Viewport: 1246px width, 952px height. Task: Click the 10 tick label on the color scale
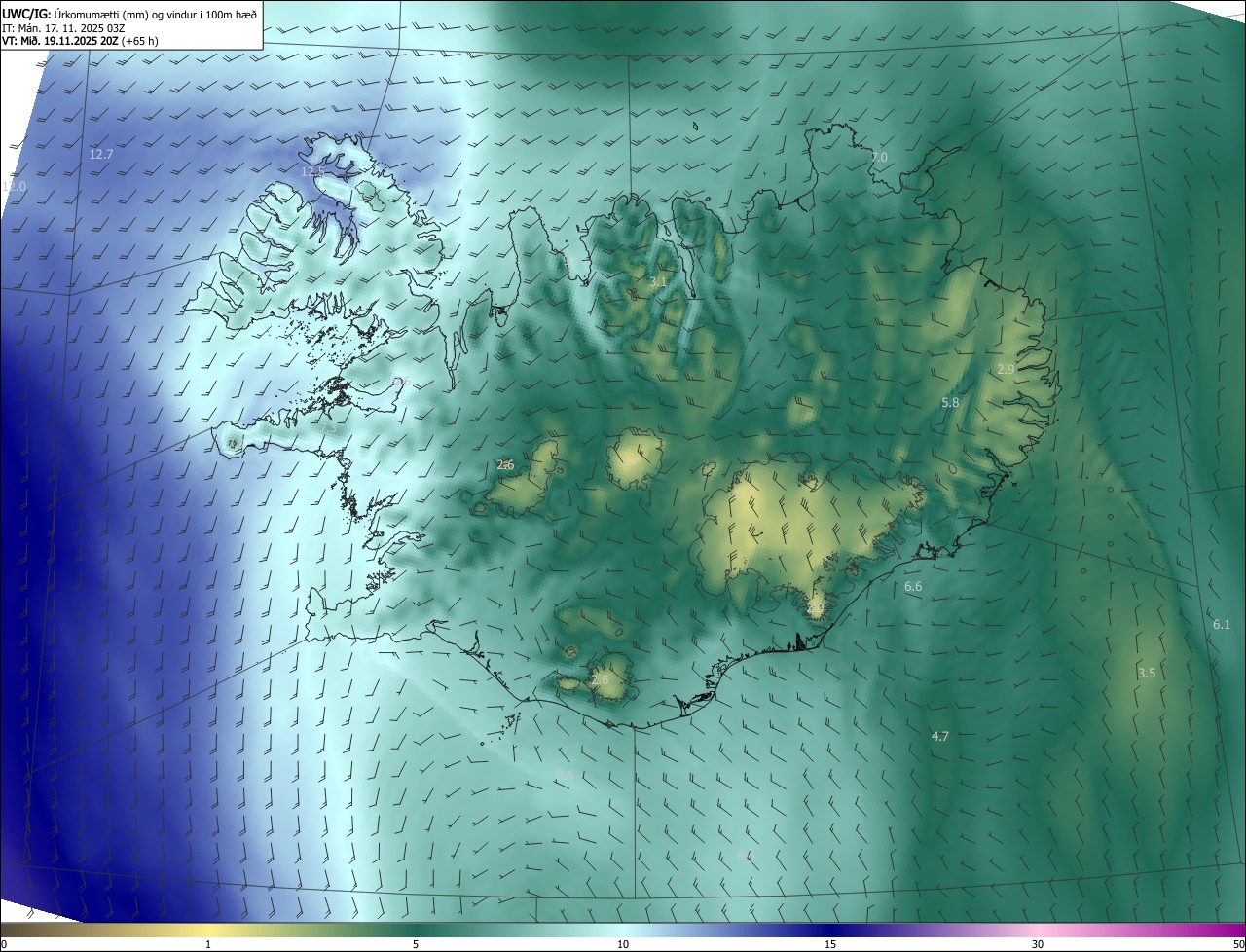[623, 944]
